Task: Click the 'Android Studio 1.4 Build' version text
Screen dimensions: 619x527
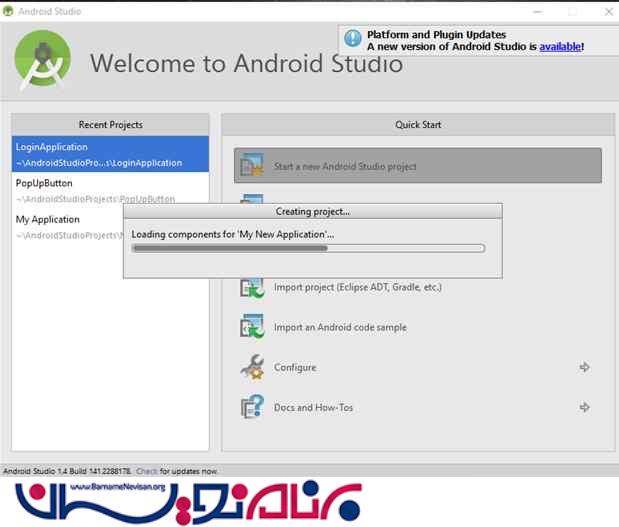Action: point(67,471)
